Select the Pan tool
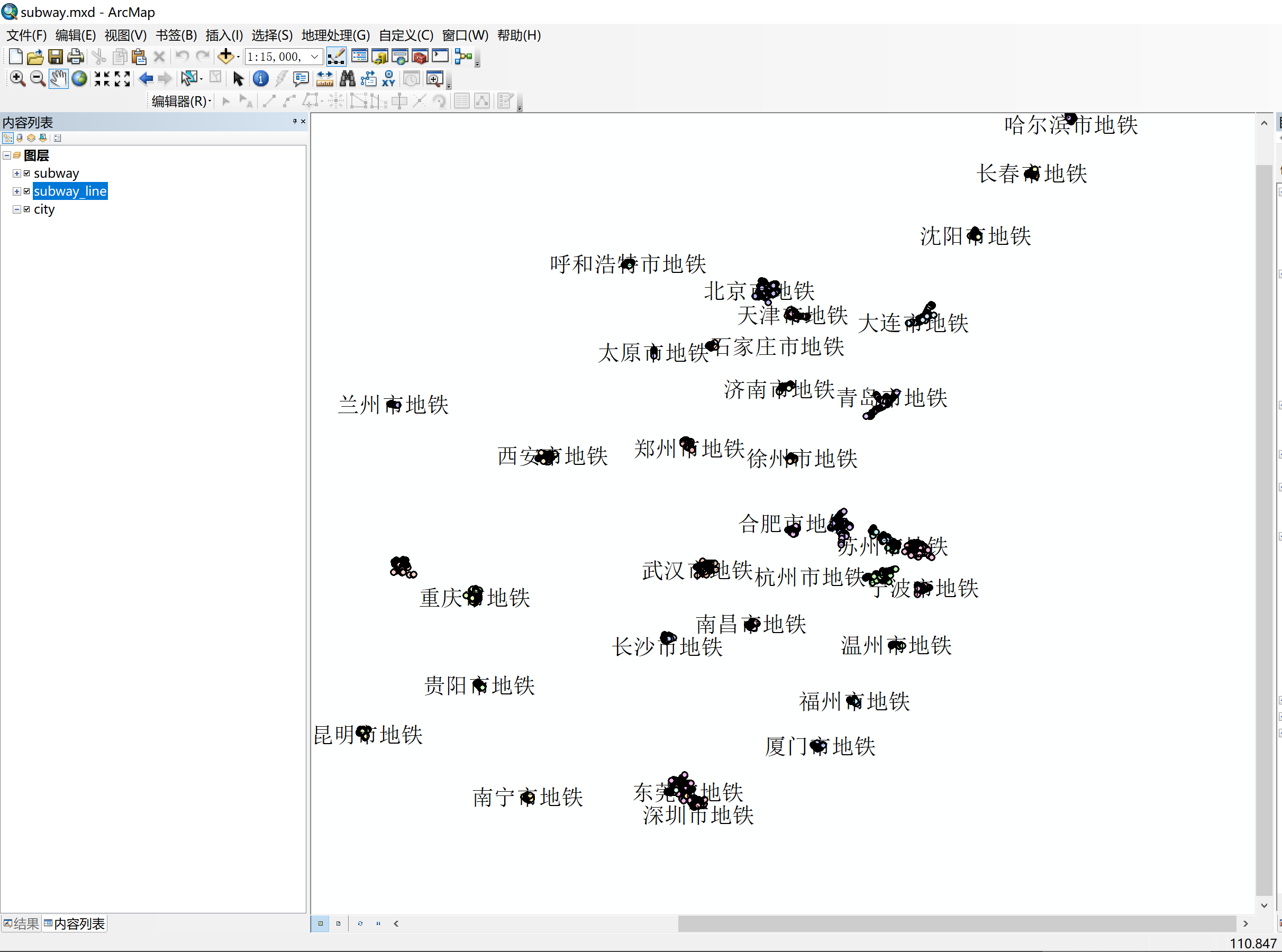 coord(58,78)
